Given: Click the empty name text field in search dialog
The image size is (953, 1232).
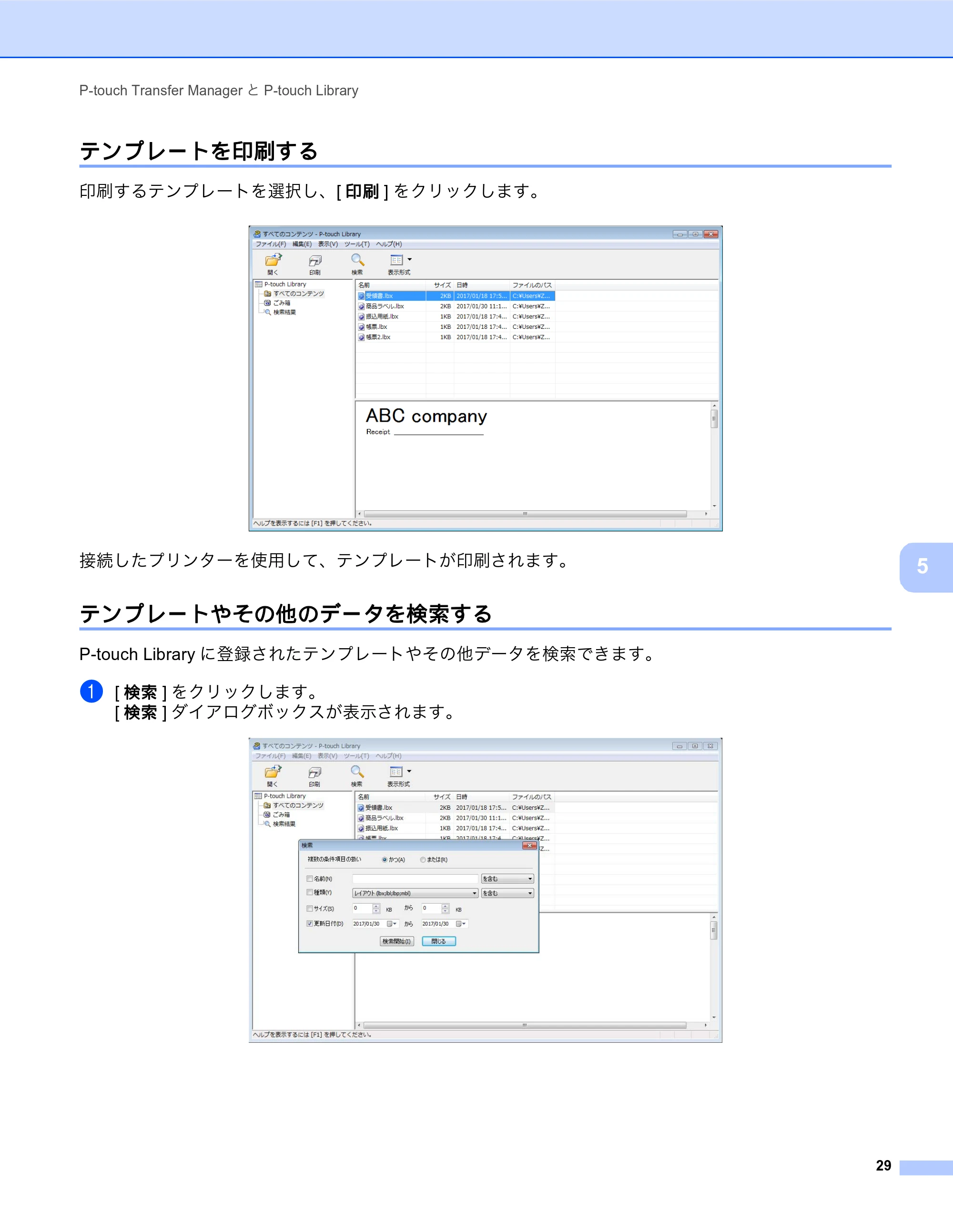Looking at the screenshot, I should [x=416, y=879].
